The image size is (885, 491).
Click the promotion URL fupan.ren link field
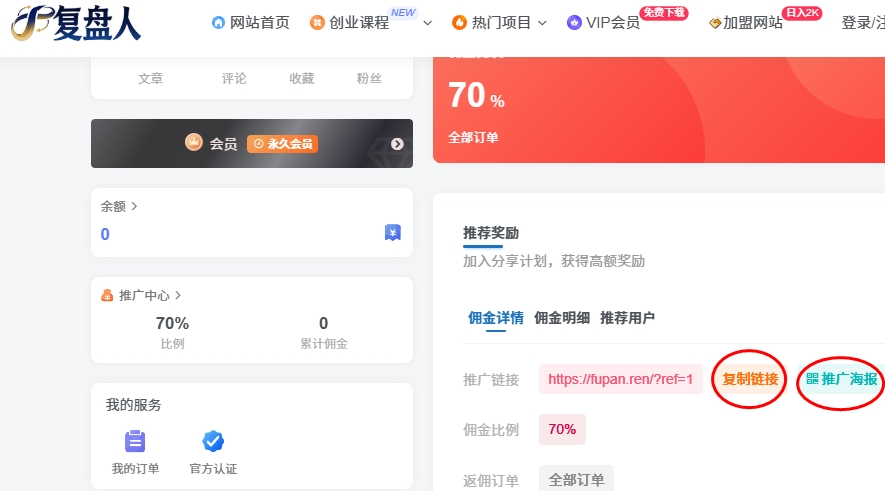[620, 379]
